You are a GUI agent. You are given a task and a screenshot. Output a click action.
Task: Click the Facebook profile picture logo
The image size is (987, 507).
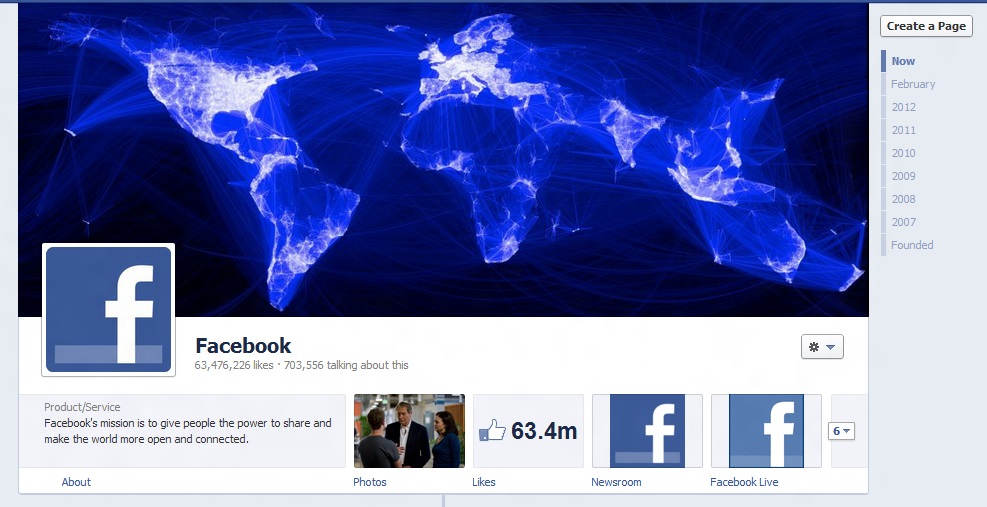click(x=108, y=310)
